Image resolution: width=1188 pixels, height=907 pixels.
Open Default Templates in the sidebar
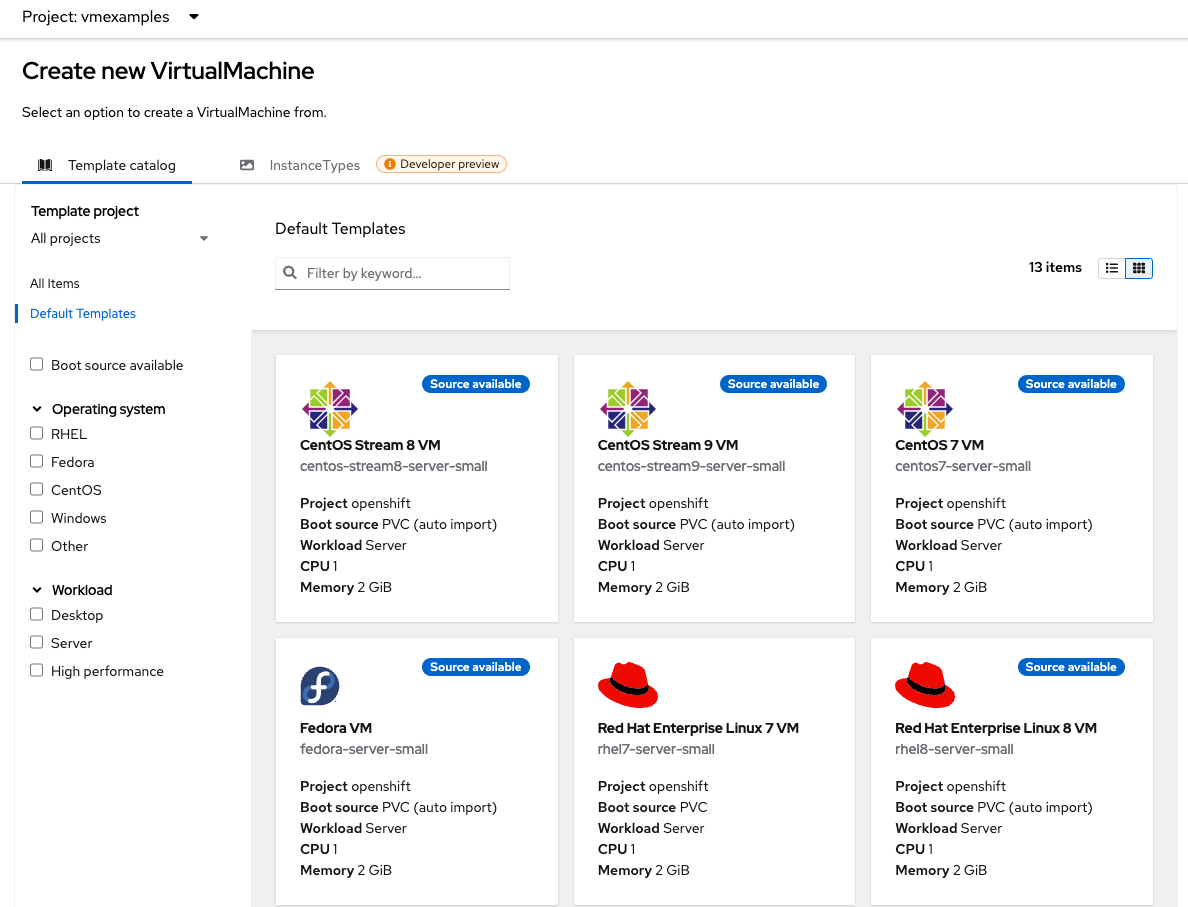pos(82,313)
